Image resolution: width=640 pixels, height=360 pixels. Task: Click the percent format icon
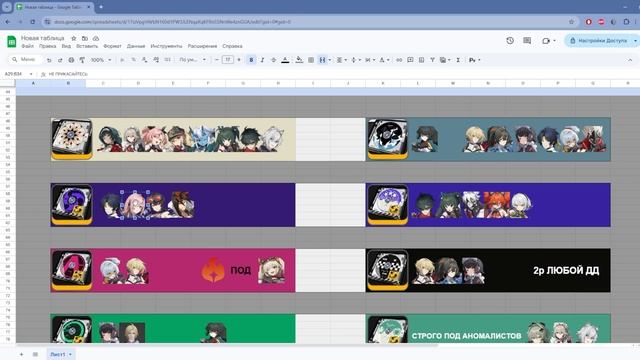133,60
